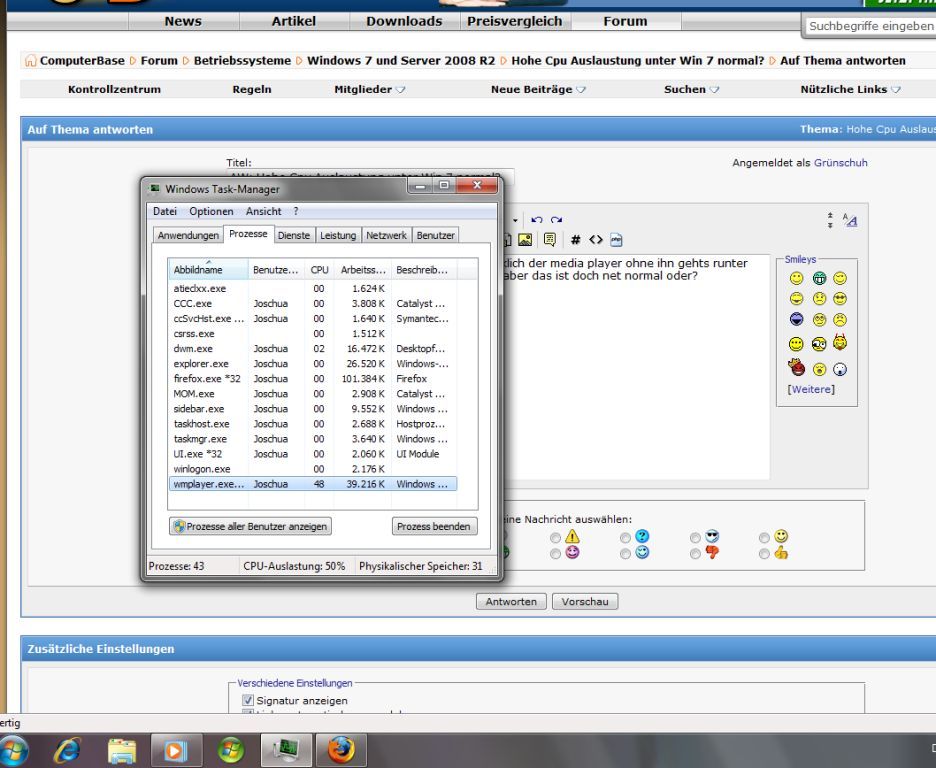Click the Vorschau preview button

585,602
